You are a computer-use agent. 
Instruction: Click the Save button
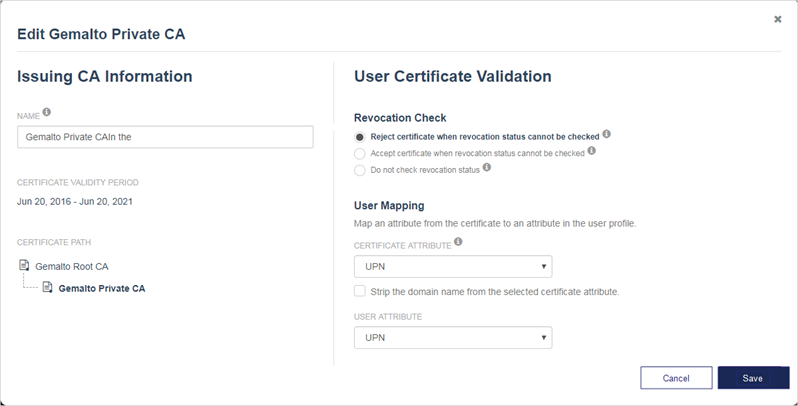[752, 378]
